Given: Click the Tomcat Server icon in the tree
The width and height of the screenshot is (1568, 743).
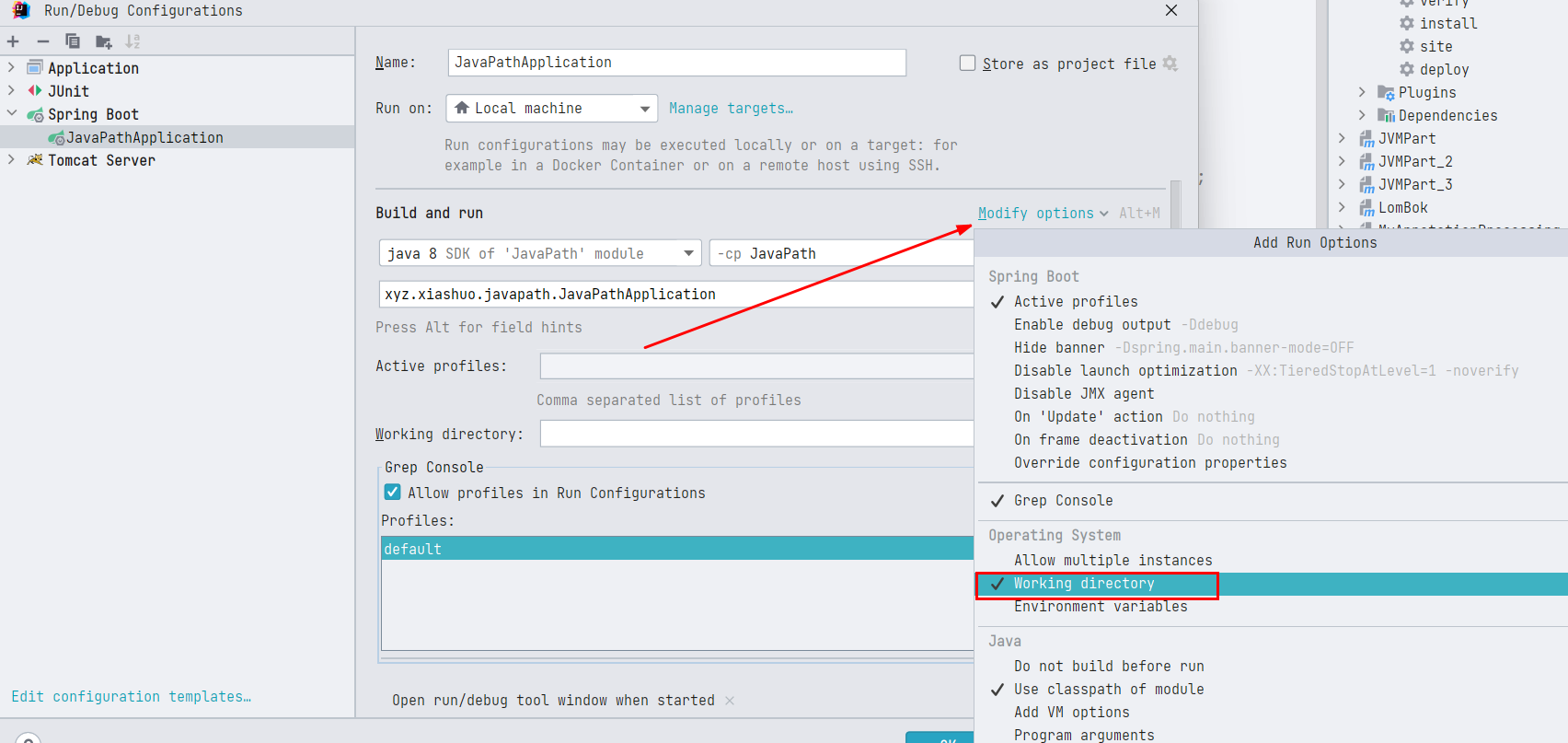Looking at the screenshot, I should [35, 160].
